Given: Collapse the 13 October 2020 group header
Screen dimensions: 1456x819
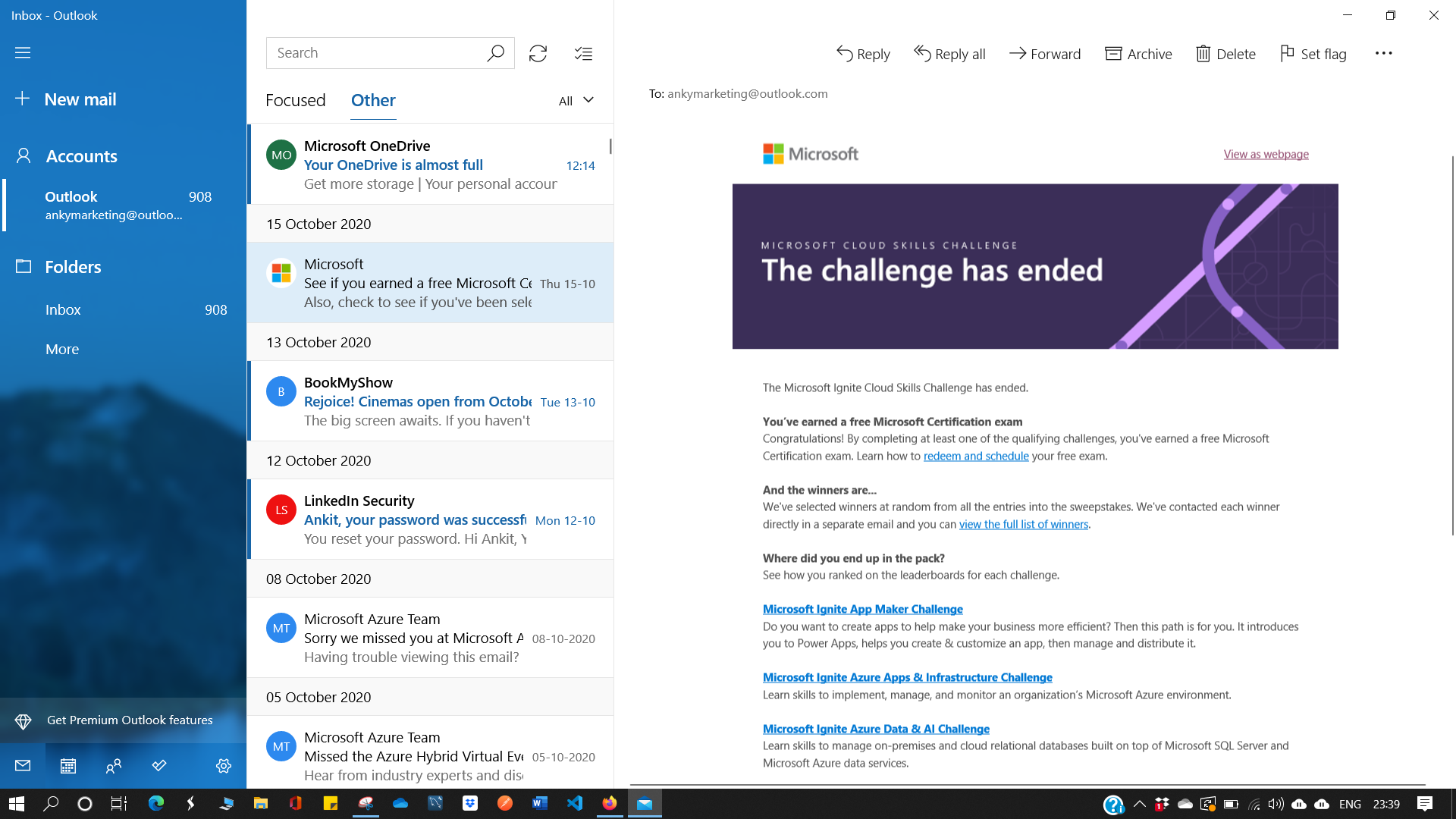Looking at the screenshot, I should pos(430,342).
